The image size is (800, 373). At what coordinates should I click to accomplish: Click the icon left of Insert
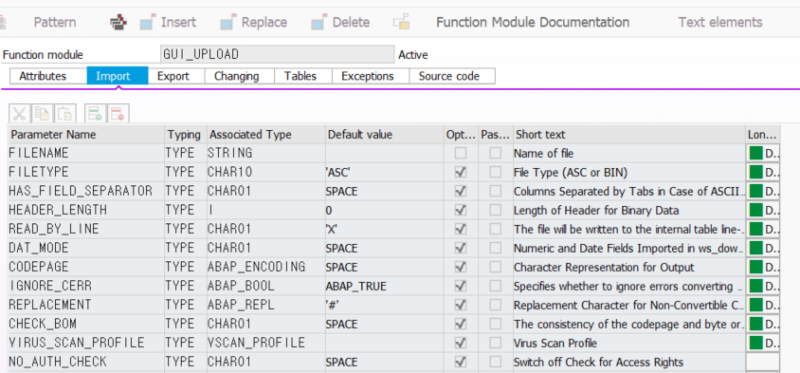[x=118, y=22]
